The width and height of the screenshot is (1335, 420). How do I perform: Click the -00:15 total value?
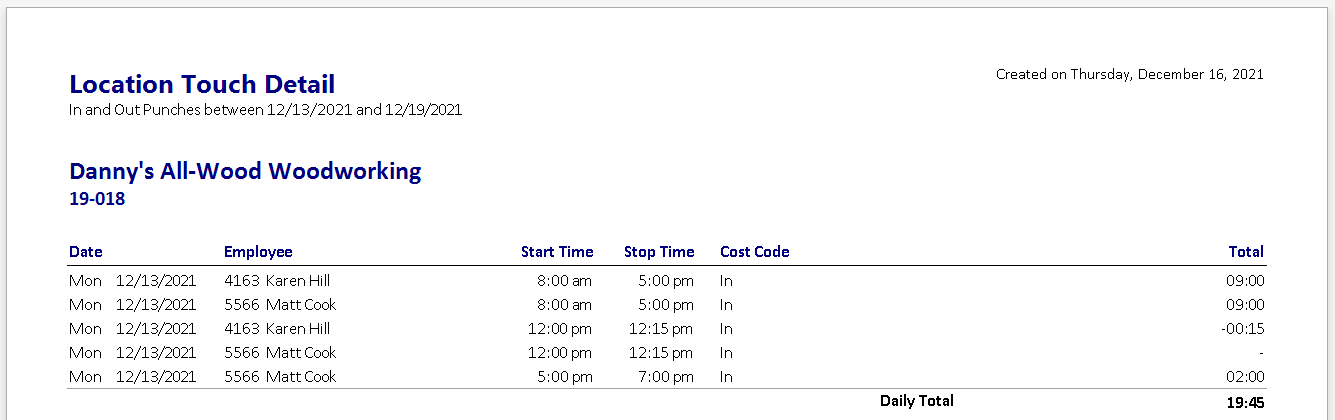pos(1243,329)
